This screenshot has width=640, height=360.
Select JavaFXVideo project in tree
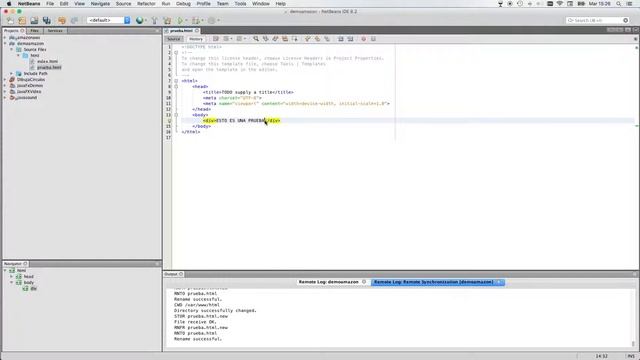point(29,92)
